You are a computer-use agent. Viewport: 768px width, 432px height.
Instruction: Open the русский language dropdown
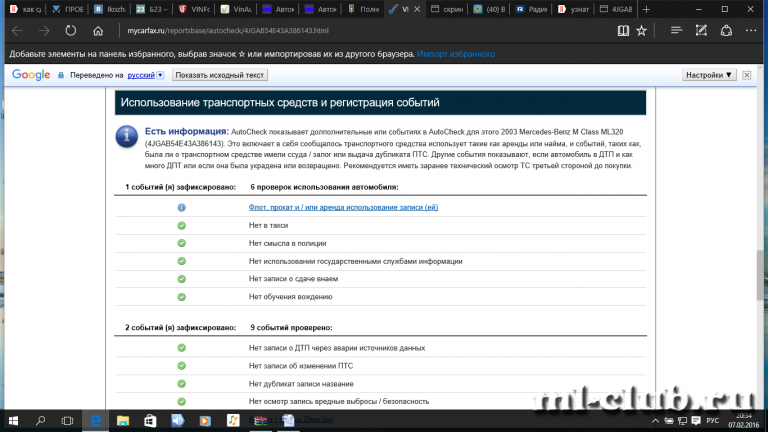tap(145, 75)
